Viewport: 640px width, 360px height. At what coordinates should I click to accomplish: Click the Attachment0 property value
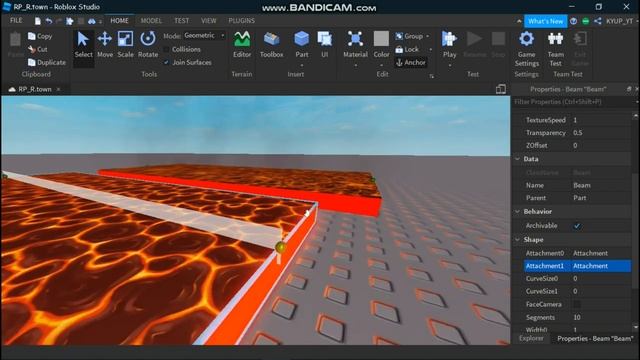[590, 253]
